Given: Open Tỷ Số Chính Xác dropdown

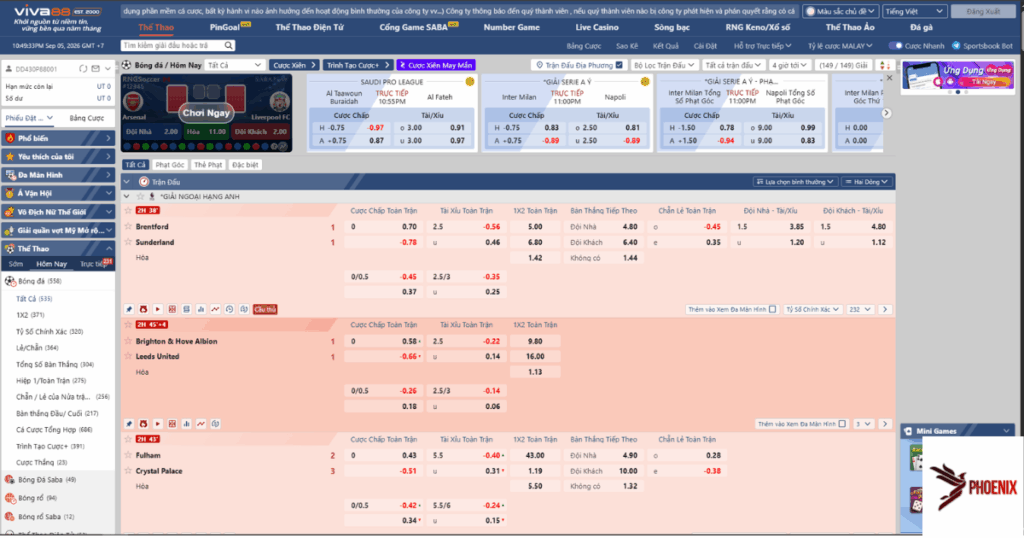Looking at the screenshot, I should [x=812, y=309].
